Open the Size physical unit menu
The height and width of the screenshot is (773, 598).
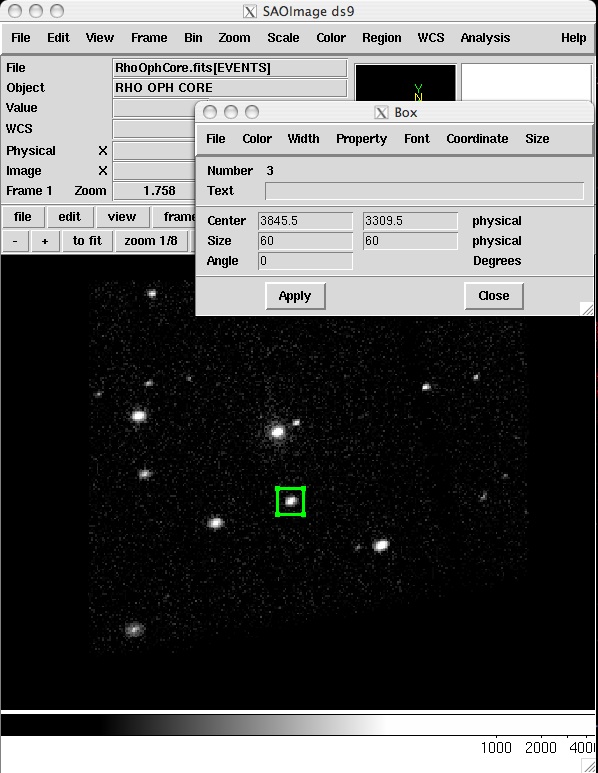coord(496,241)
